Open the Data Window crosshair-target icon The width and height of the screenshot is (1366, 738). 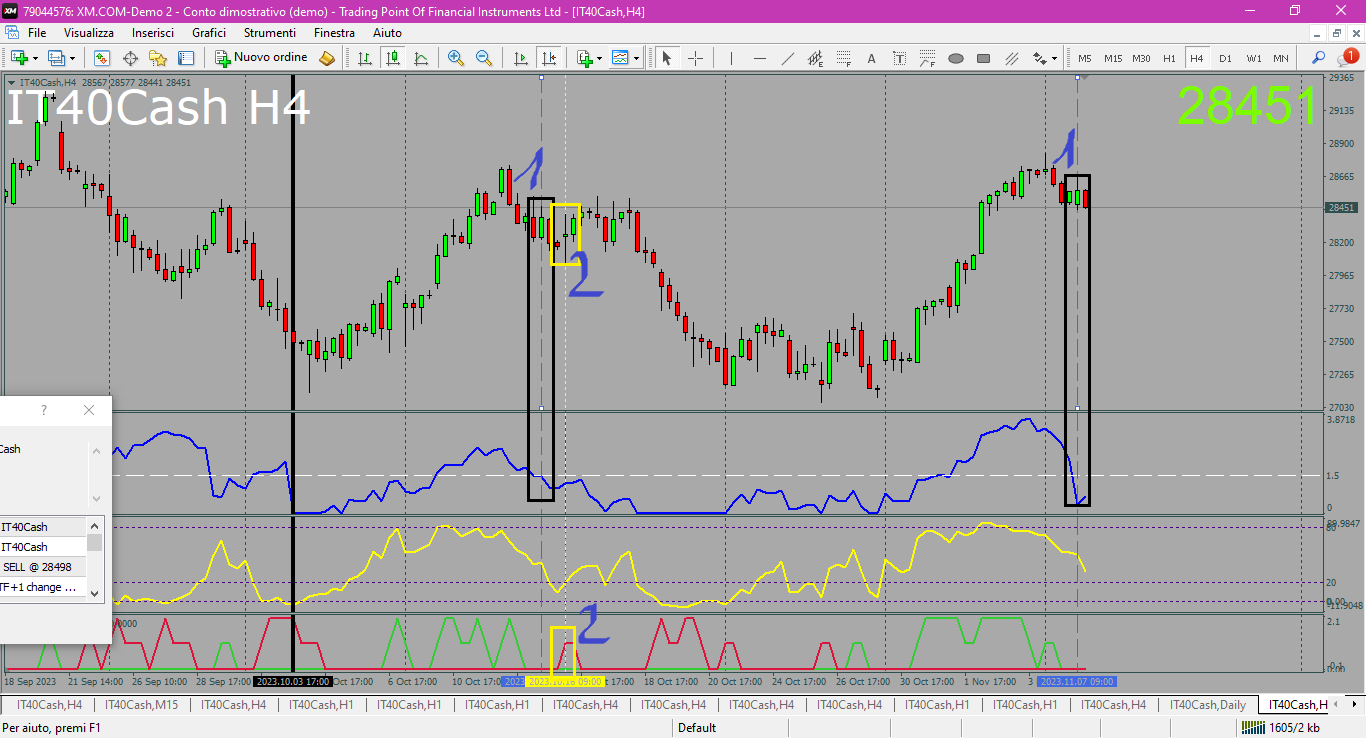pyautogui.click(x=130, y=58)
